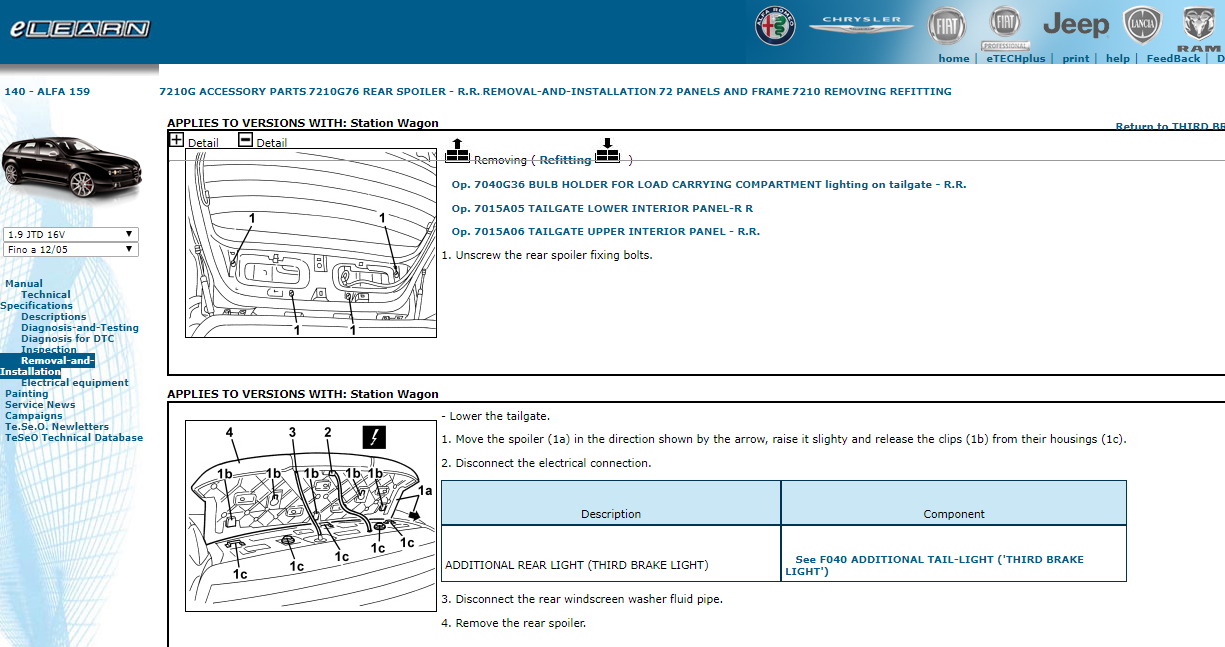Click the Removing label beside the Refitting link
This screenshot has height=647, width=1225.
tap(500, 160)
